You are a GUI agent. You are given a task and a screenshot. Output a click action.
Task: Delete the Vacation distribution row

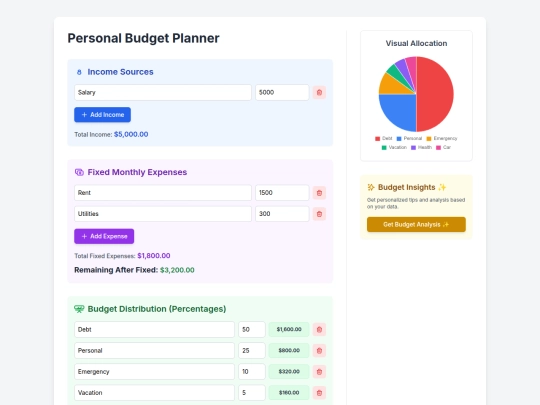[x=319, y=393]
